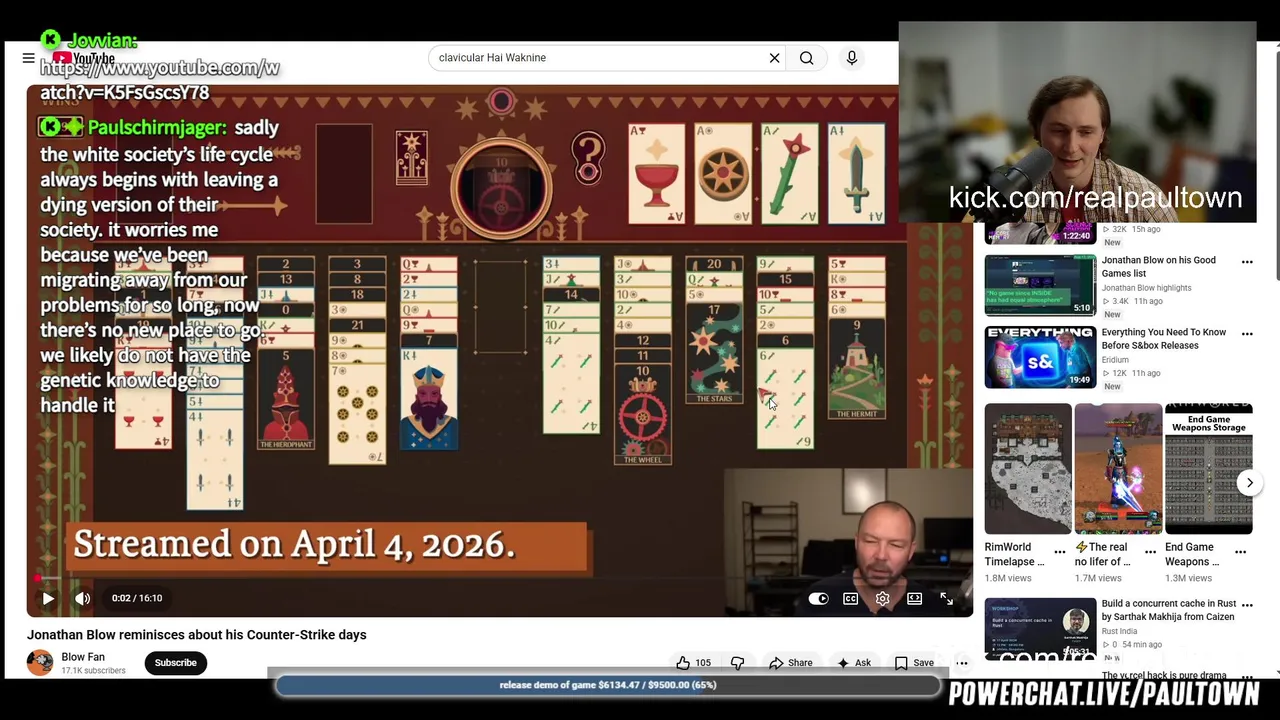Viewport: 1280px width, 720px height.
Task: Toggle the autoplay switch
Action: 819,598
